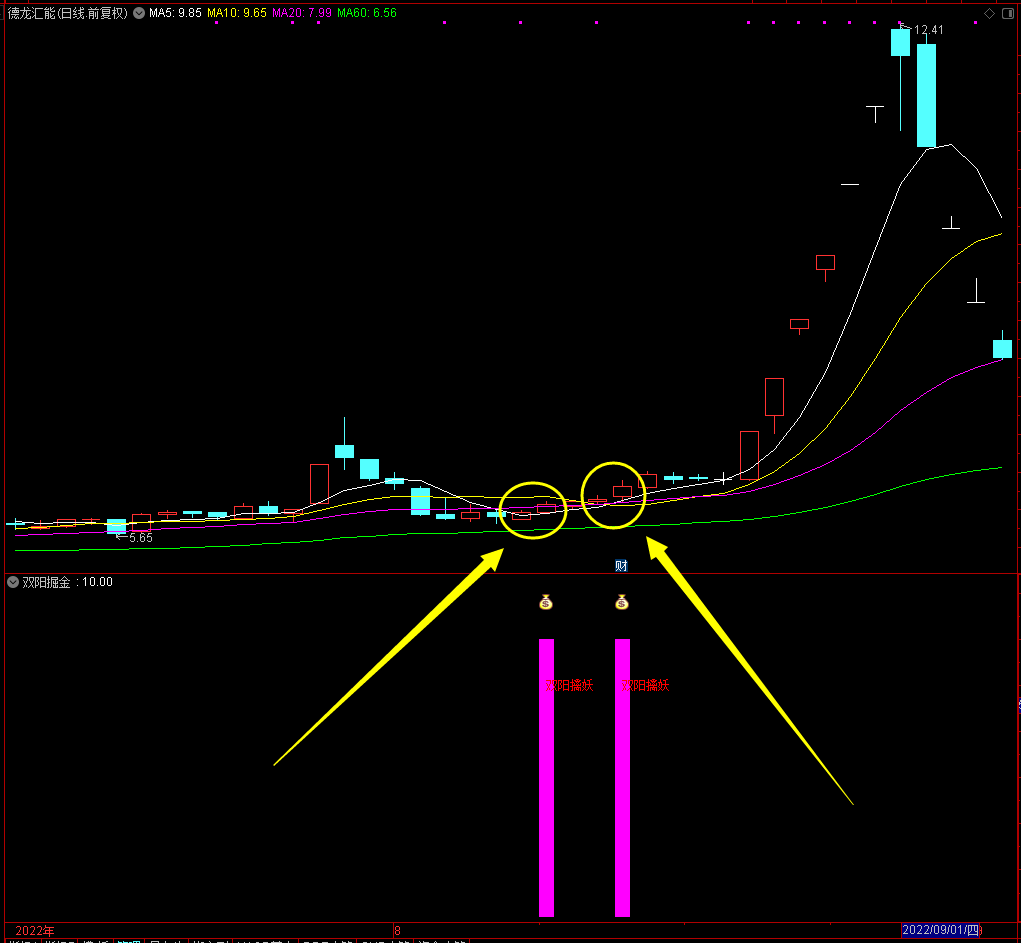Screen dimensions: 1021x943
Task: Click the 2022/09/01/四 date marker
Action: point(941,930)
